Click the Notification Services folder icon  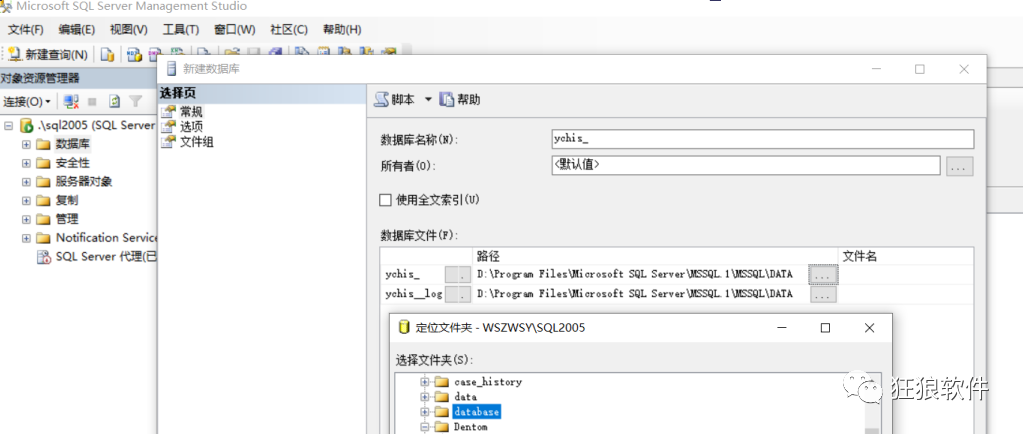coord(43,238)
